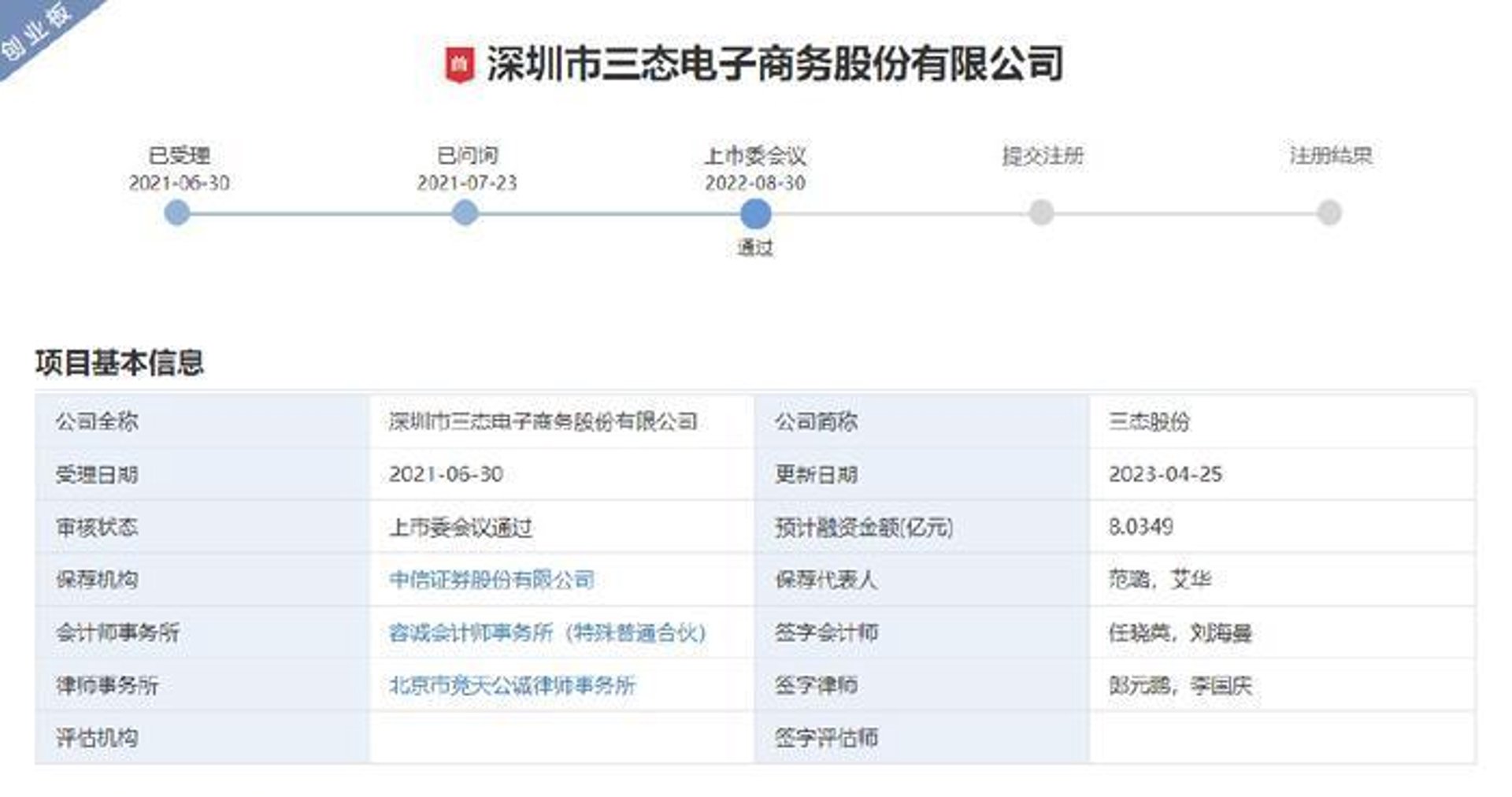Click the 保荐机构 label cell
1512x797 pixels.
pos(202,580)
